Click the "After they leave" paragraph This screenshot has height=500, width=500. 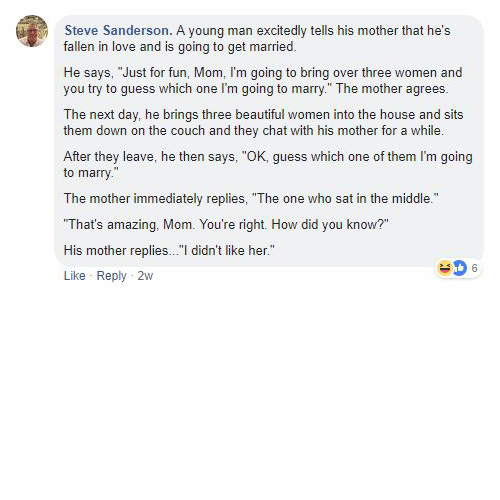268,164
